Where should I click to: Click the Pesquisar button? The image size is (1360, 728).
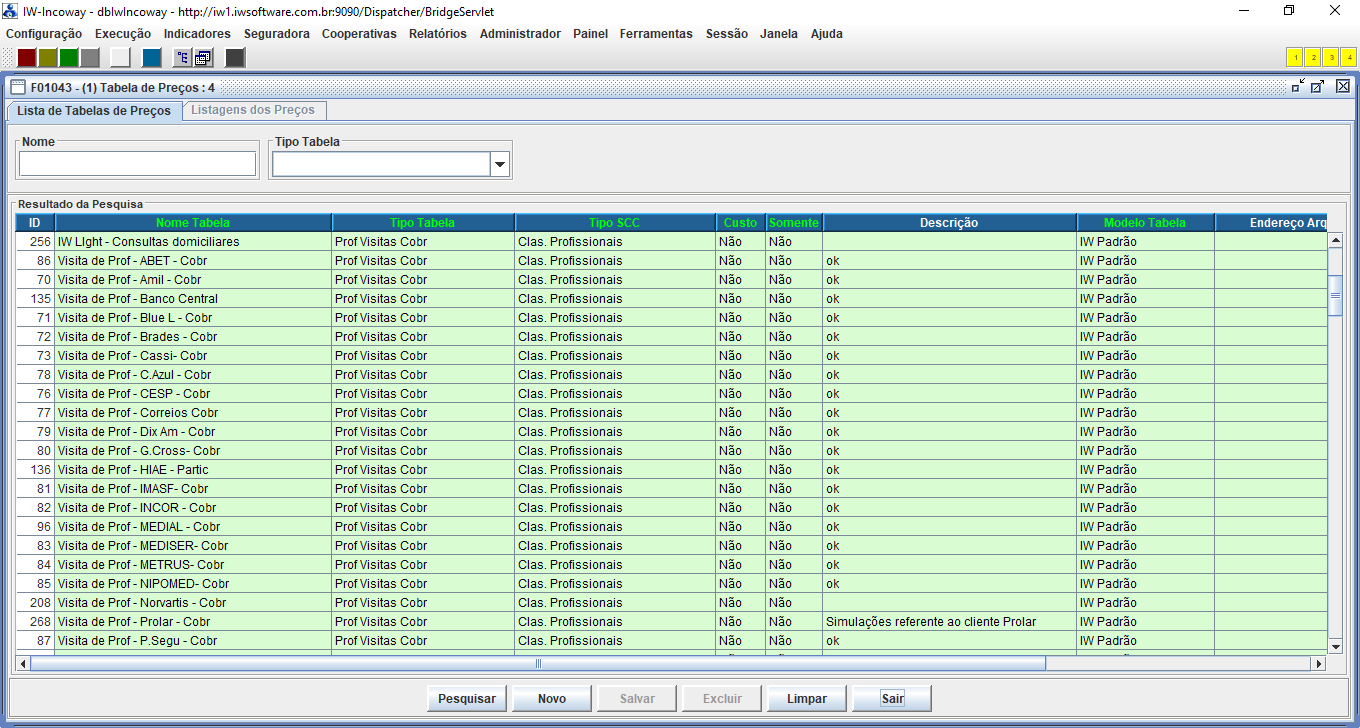467,699
